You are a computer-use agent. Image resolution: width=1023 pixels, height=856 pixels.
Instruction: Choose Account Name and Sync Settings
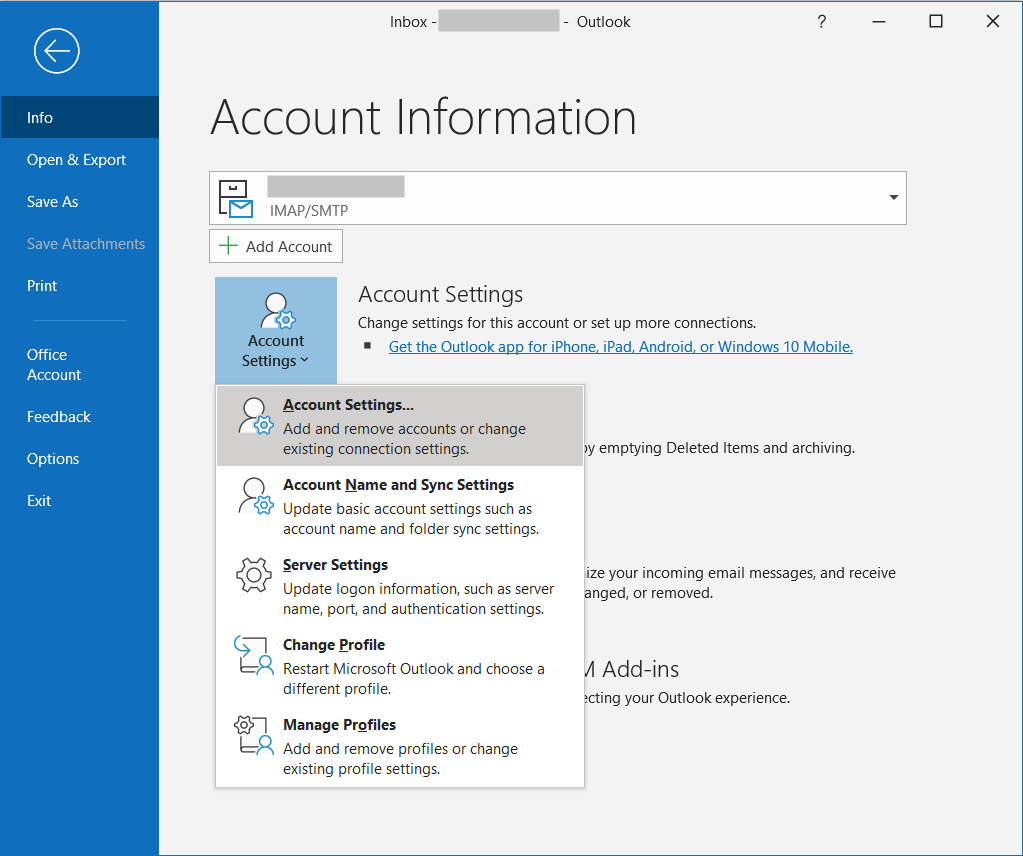(400, 506)
